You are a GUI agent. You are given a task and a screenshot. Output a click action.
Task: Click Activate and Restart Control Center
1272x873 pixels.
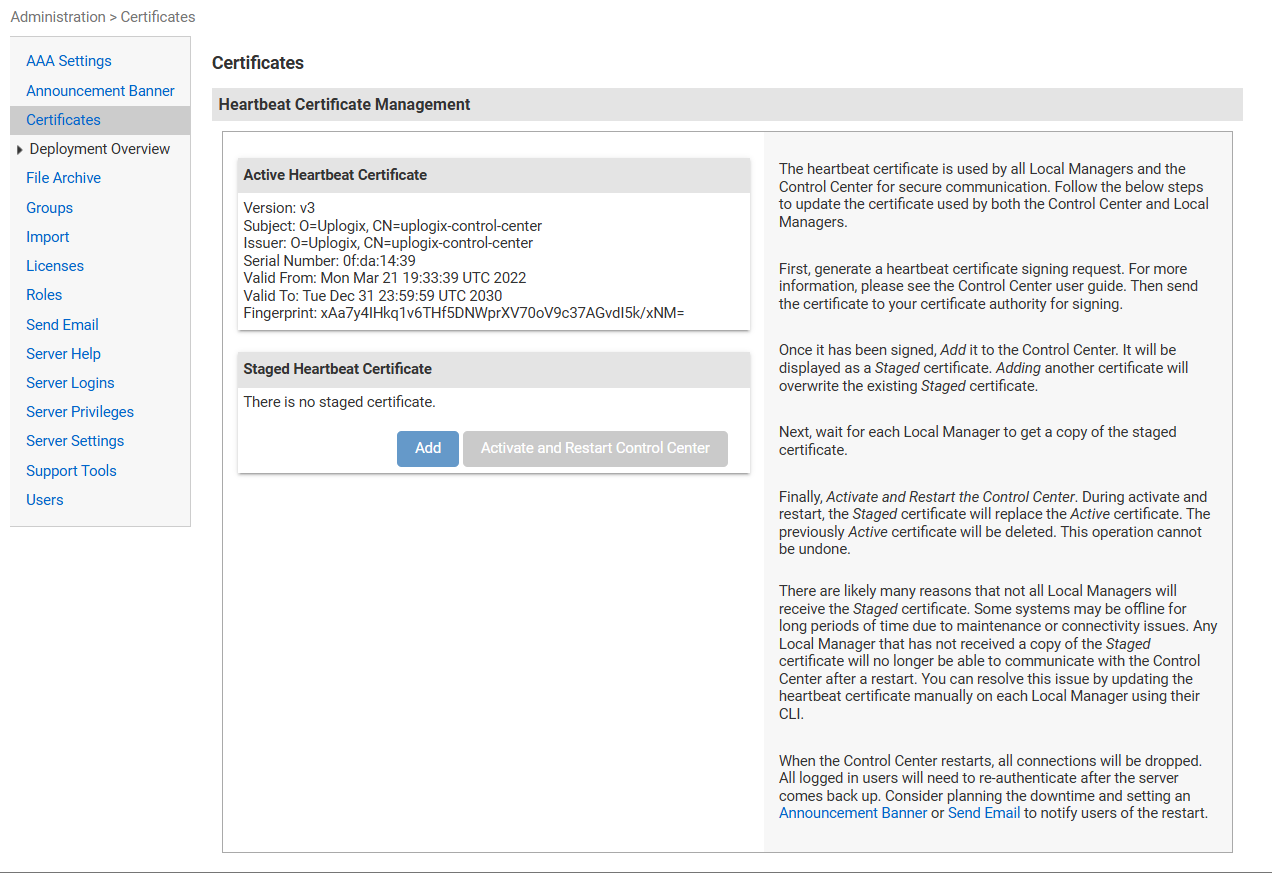pyautogui.click(x=595, y=448)
